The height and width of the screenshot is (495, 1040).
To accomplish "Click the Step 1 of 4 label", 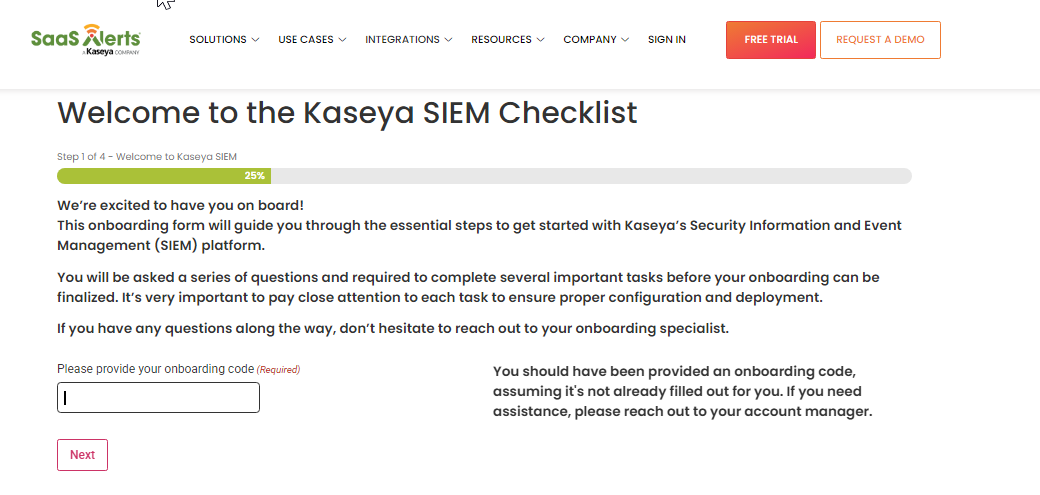I will pos(147,157).
